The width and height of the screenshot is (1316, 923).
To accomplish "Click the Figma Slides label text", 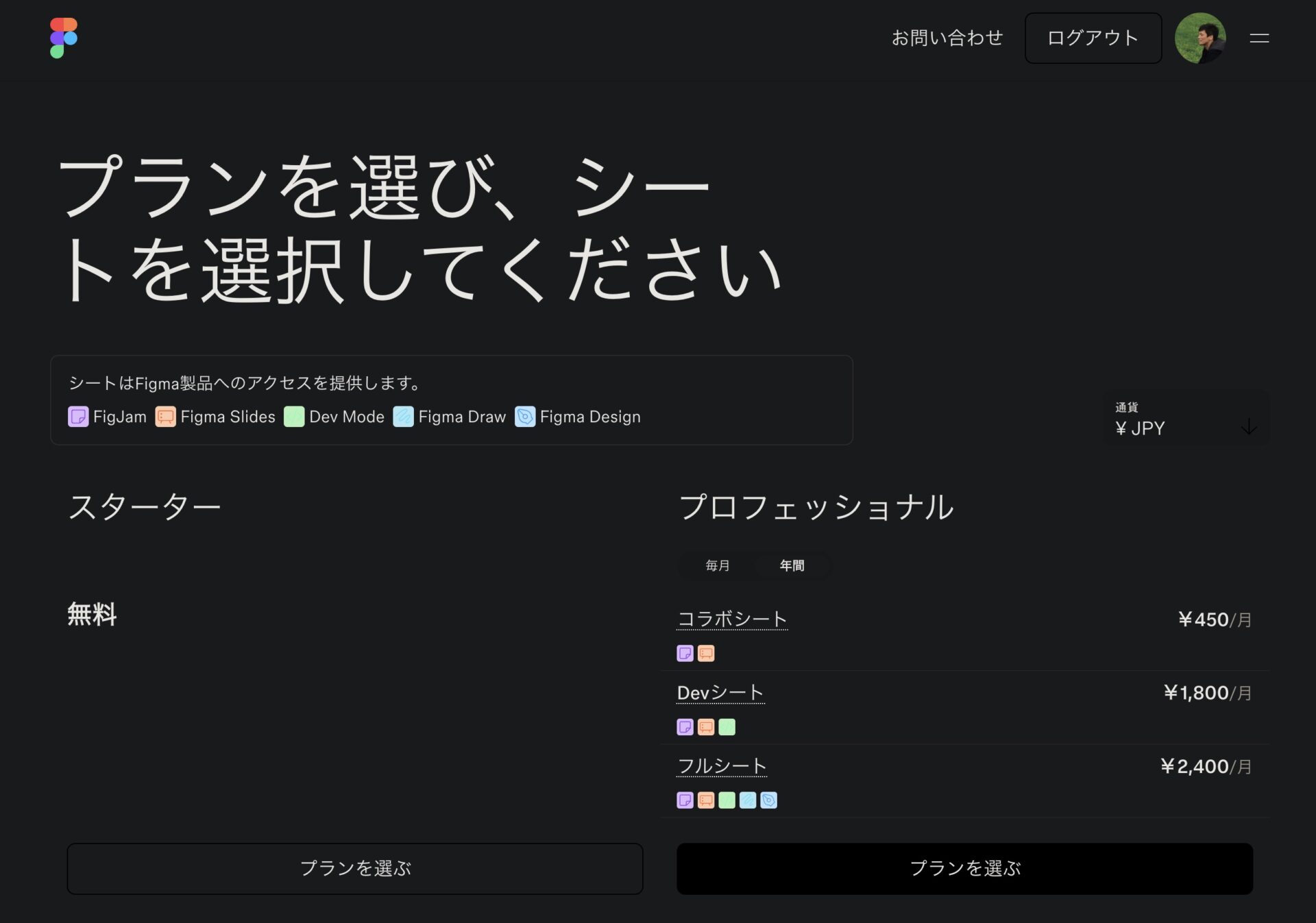I will click(228, 417).
